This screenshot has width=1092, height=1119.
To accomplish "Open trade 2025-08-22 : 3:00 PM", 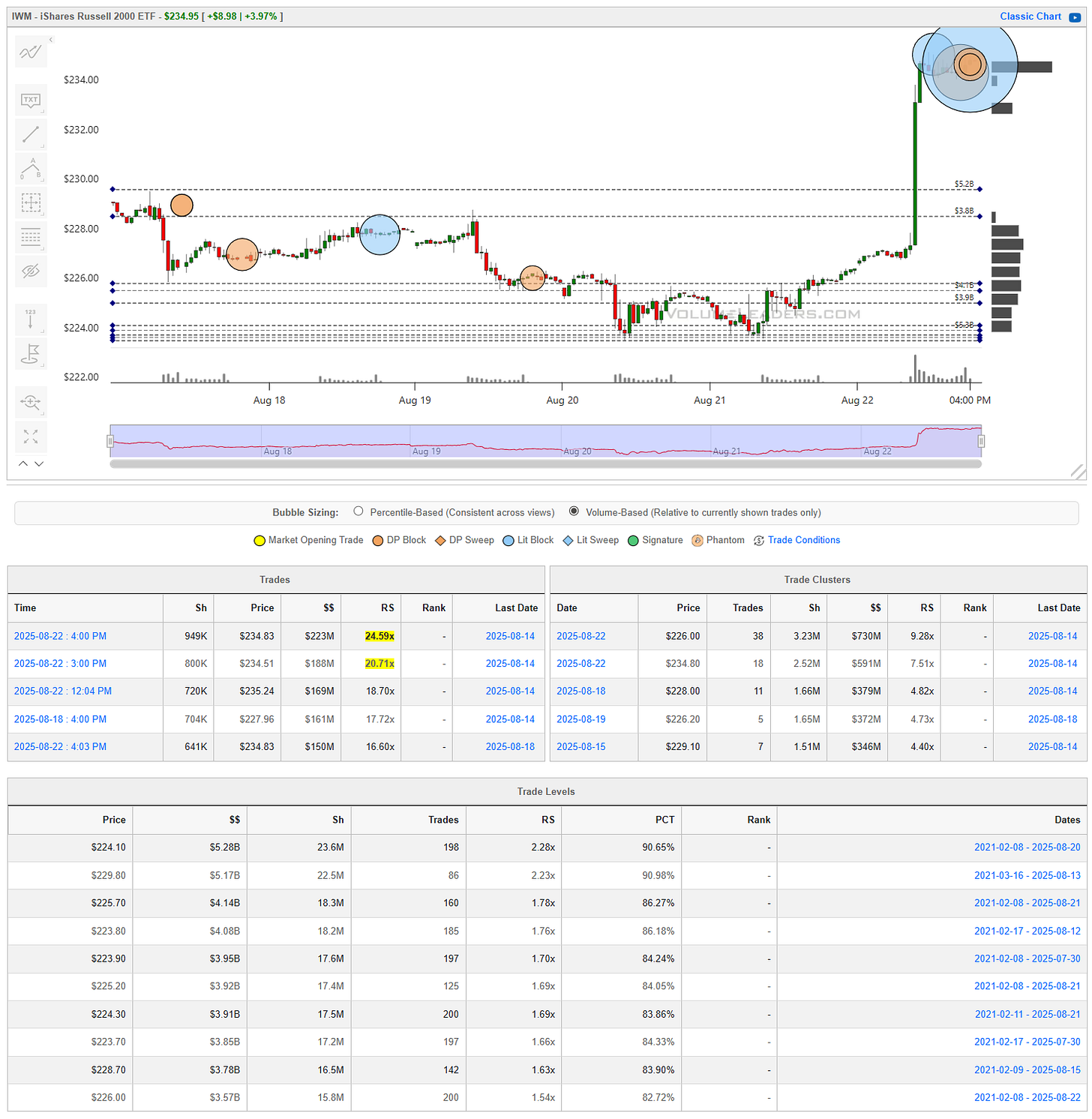I will pyautogui.click(x=60, y=664).
